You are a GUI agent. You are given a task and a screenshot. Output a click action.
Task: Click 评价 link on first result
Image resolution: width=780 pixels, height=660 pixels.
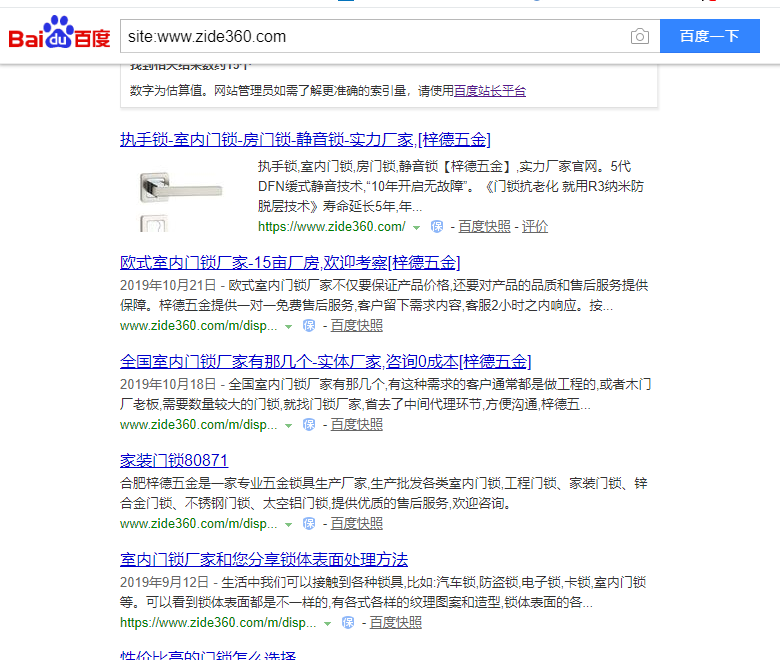point(535,227)
